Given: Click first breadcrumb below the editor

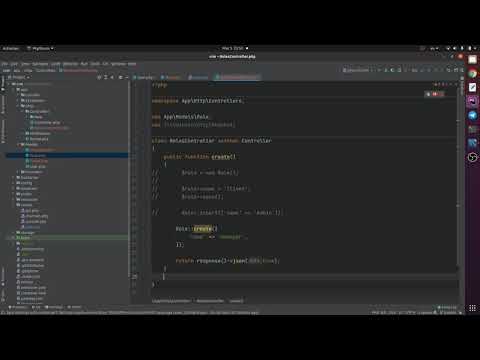Looking at the screenshot, I should [x=171, y=301].
